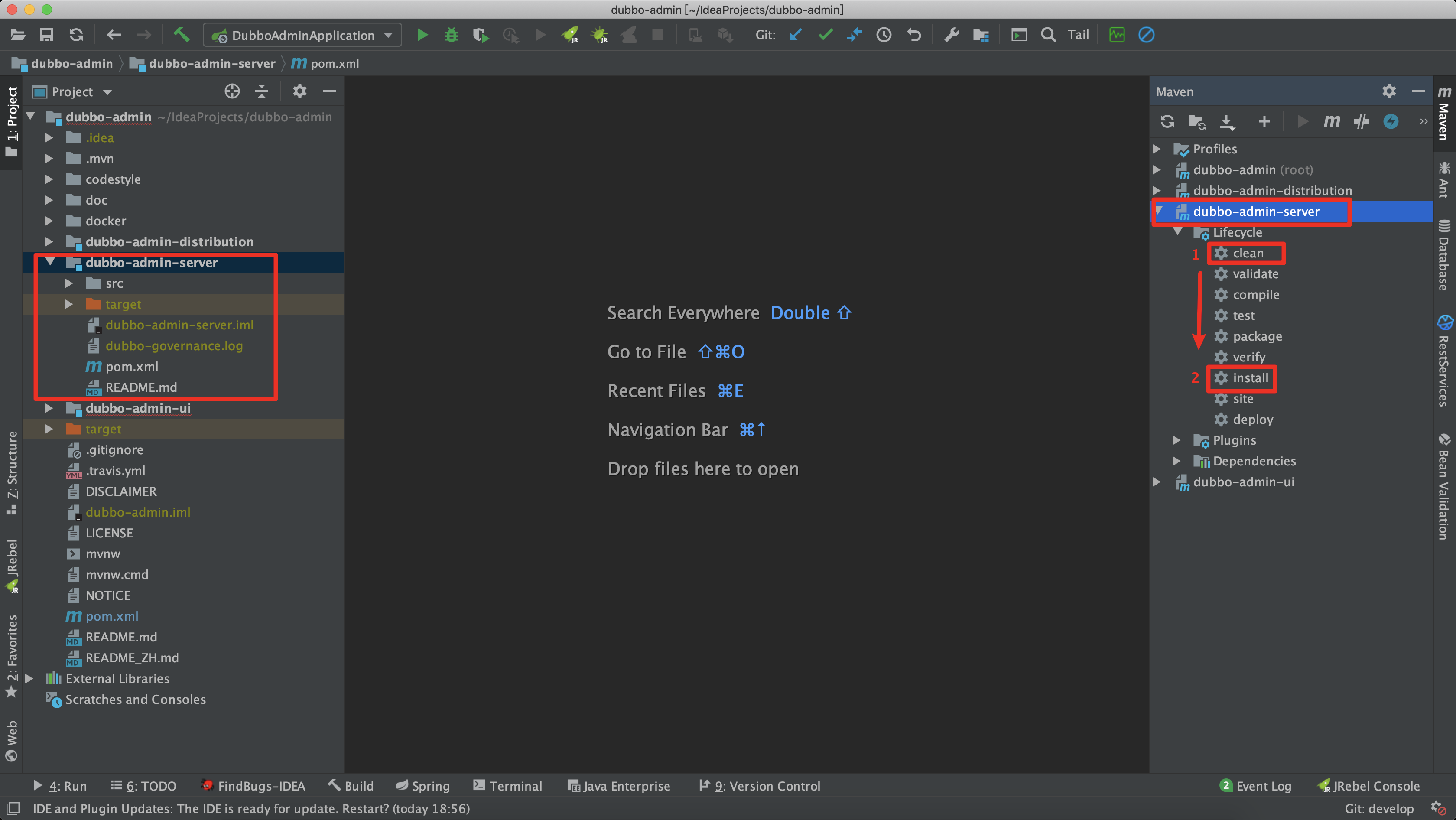Click the green Run button in the toolbar
The width and height of the screenshot is (1456, 820).
(422, 35)
